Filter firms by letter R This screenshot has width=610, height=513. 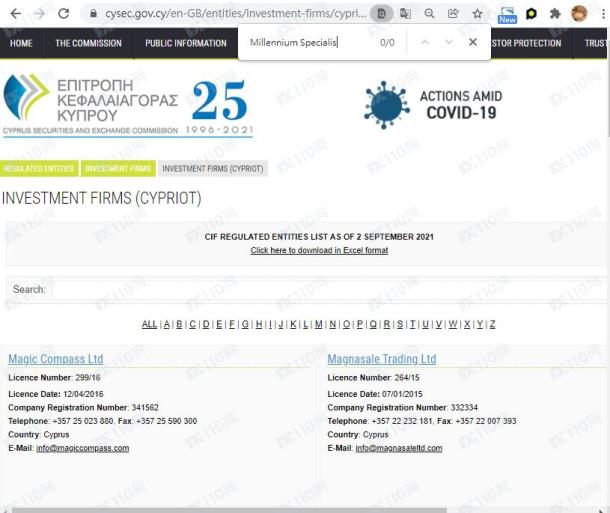[x=386, y=324]
